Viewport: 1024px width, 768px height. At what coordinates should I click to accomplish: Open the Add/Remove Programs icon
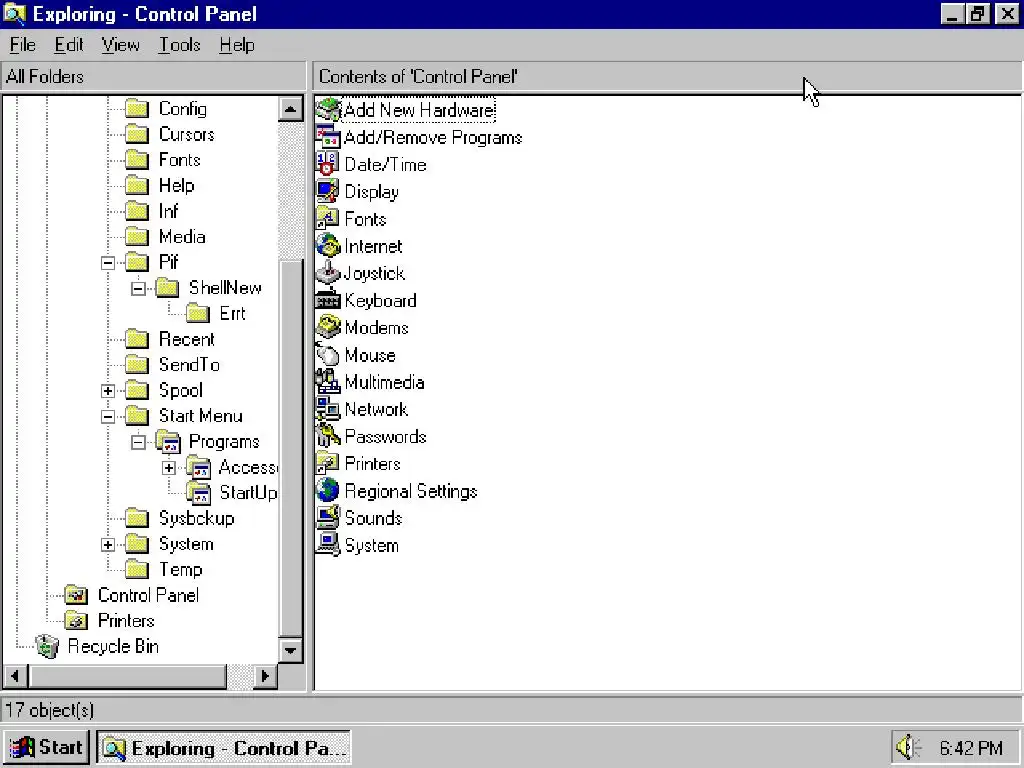click(x=328, y=137)
